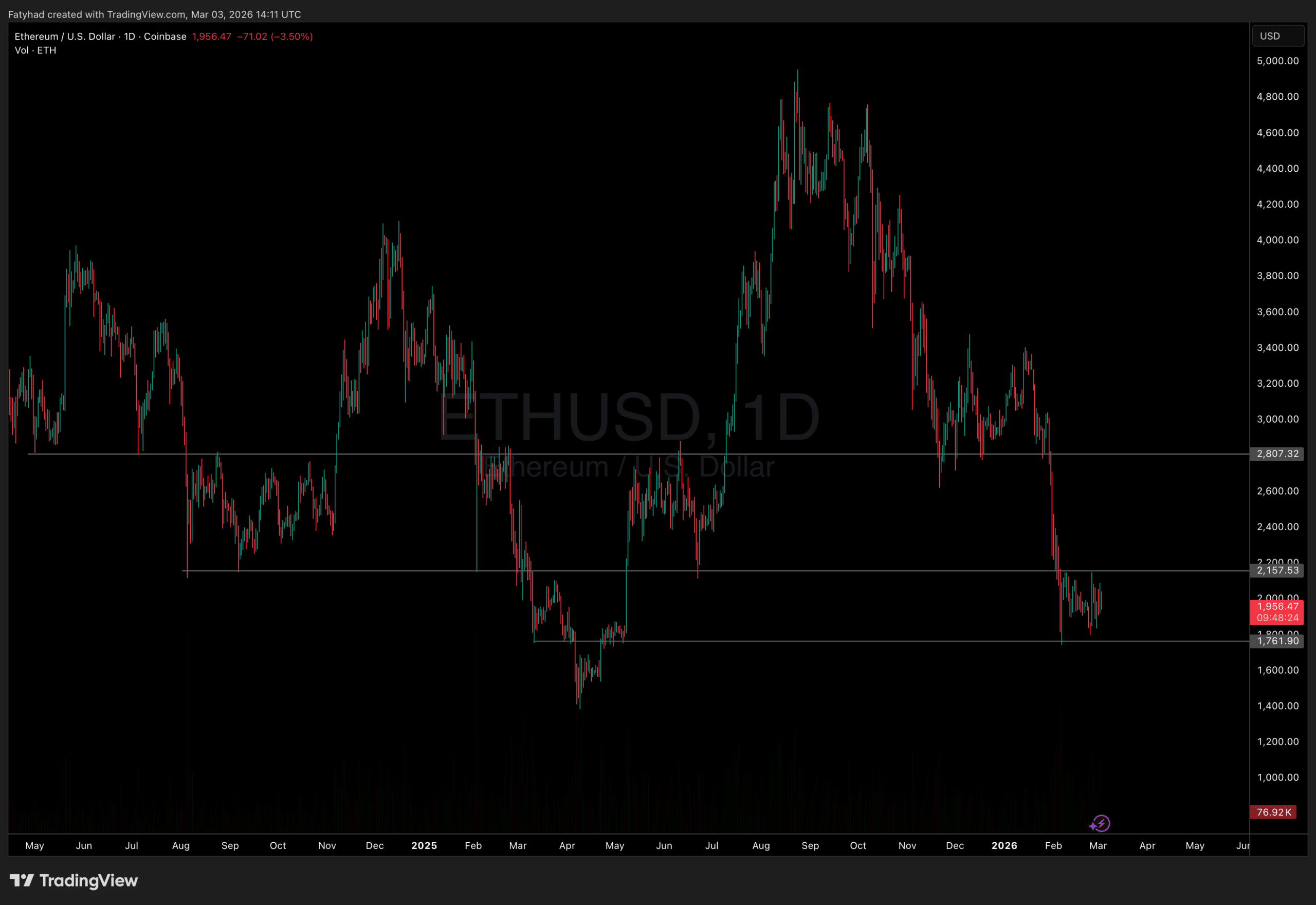Screen dimensions: 1316x905
Task: Click the 2,807.32 horizontal line price label
Action: click(x=1277, y=454)
